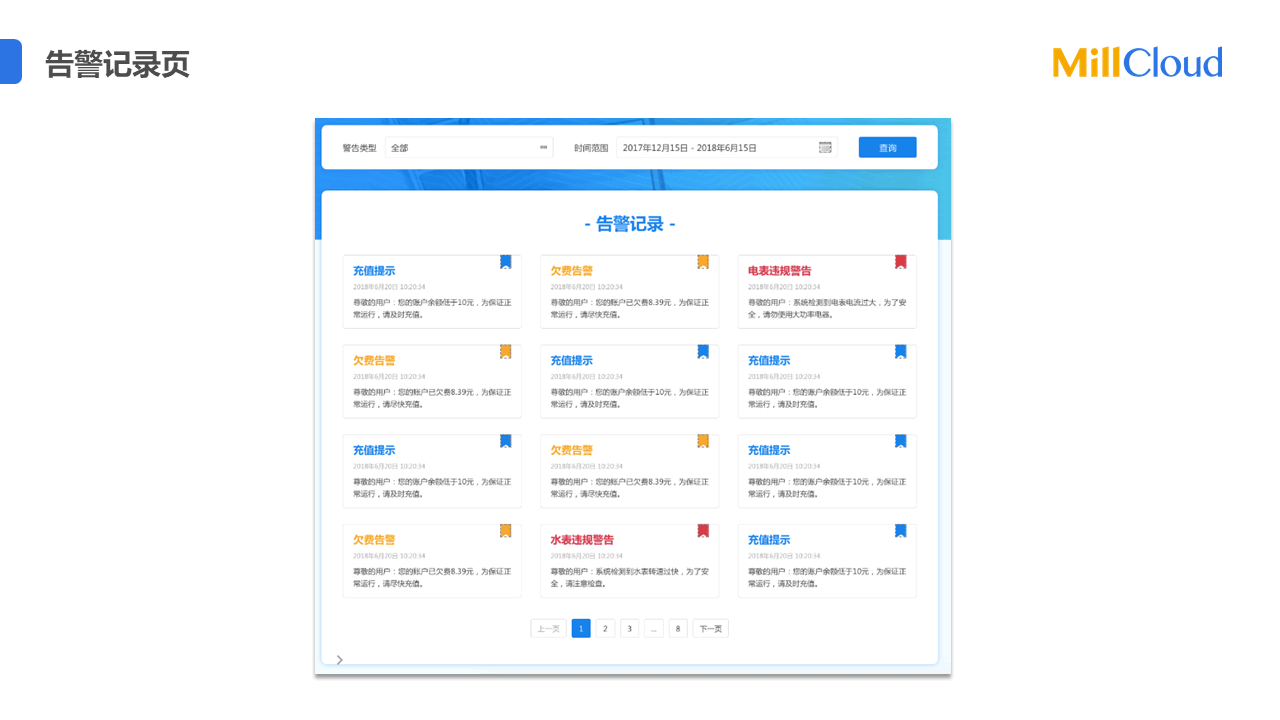The height and width of the screenshot is (720, 1280).
Task: Click blue bookmark on top-left 充值提示 card
Action: click(505, 262)
